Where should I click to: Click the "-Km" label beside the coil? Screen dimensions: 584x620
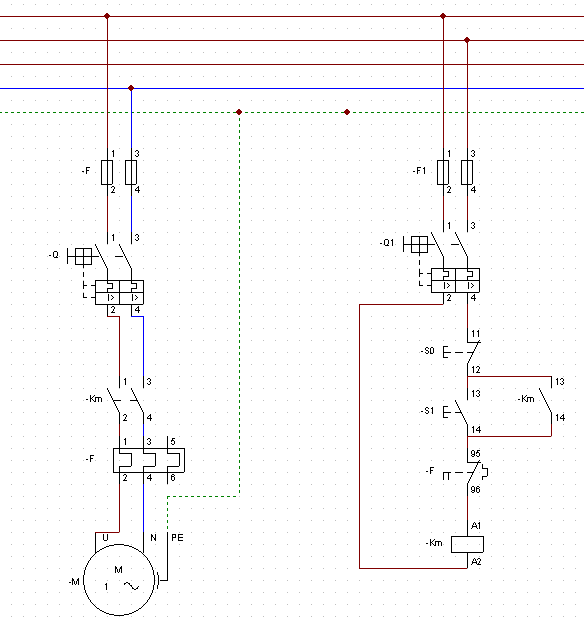click(434, 543)
